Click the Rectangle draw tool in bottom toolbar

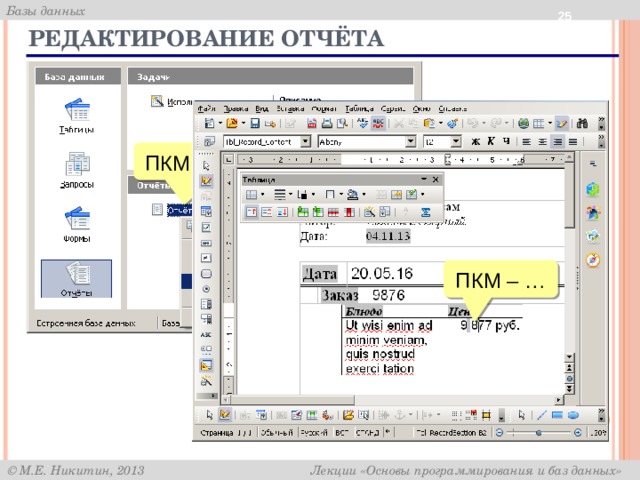557,415
